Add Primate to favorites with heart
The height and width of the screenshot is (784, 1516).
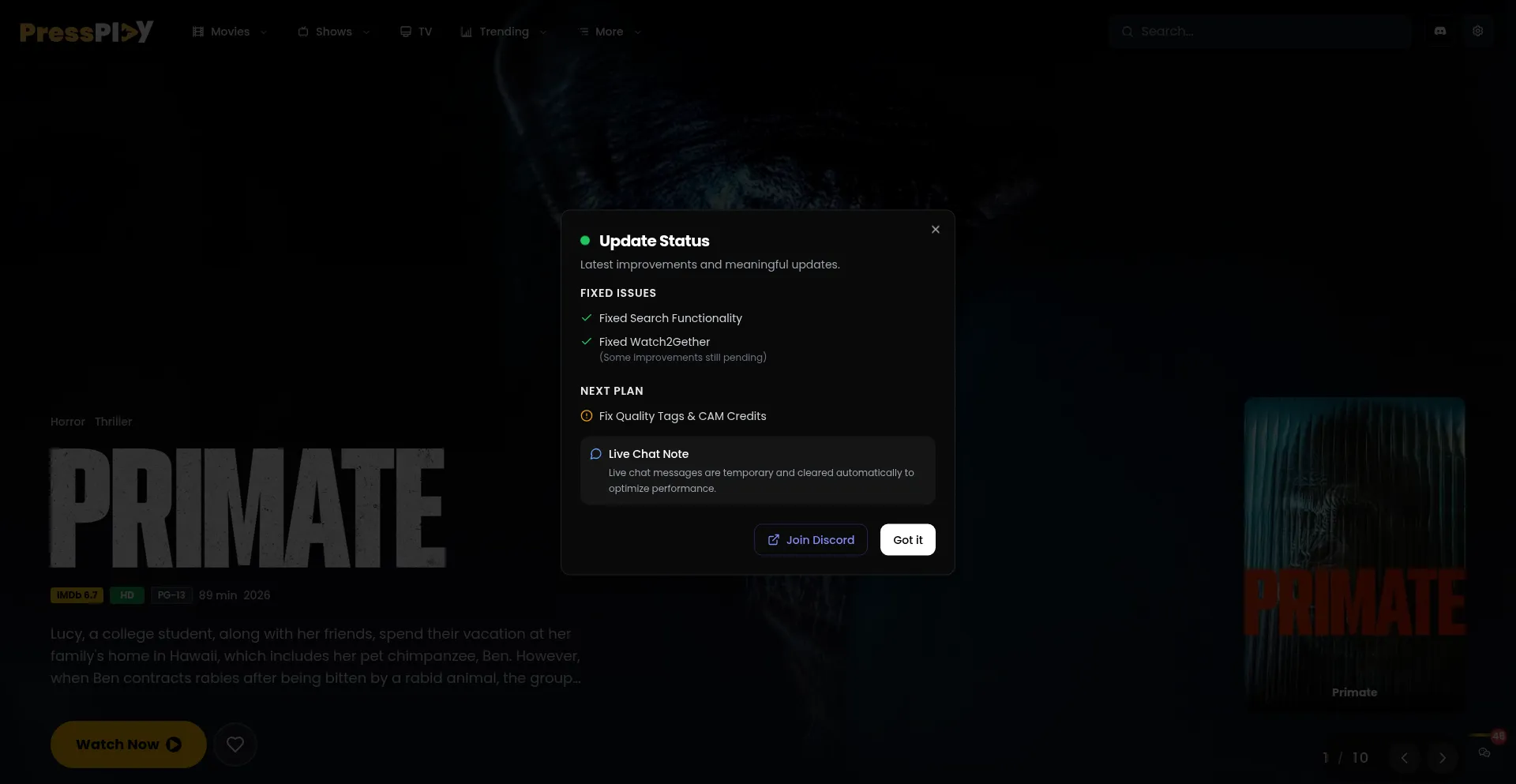pyautogui.click(x=235, y=745)
